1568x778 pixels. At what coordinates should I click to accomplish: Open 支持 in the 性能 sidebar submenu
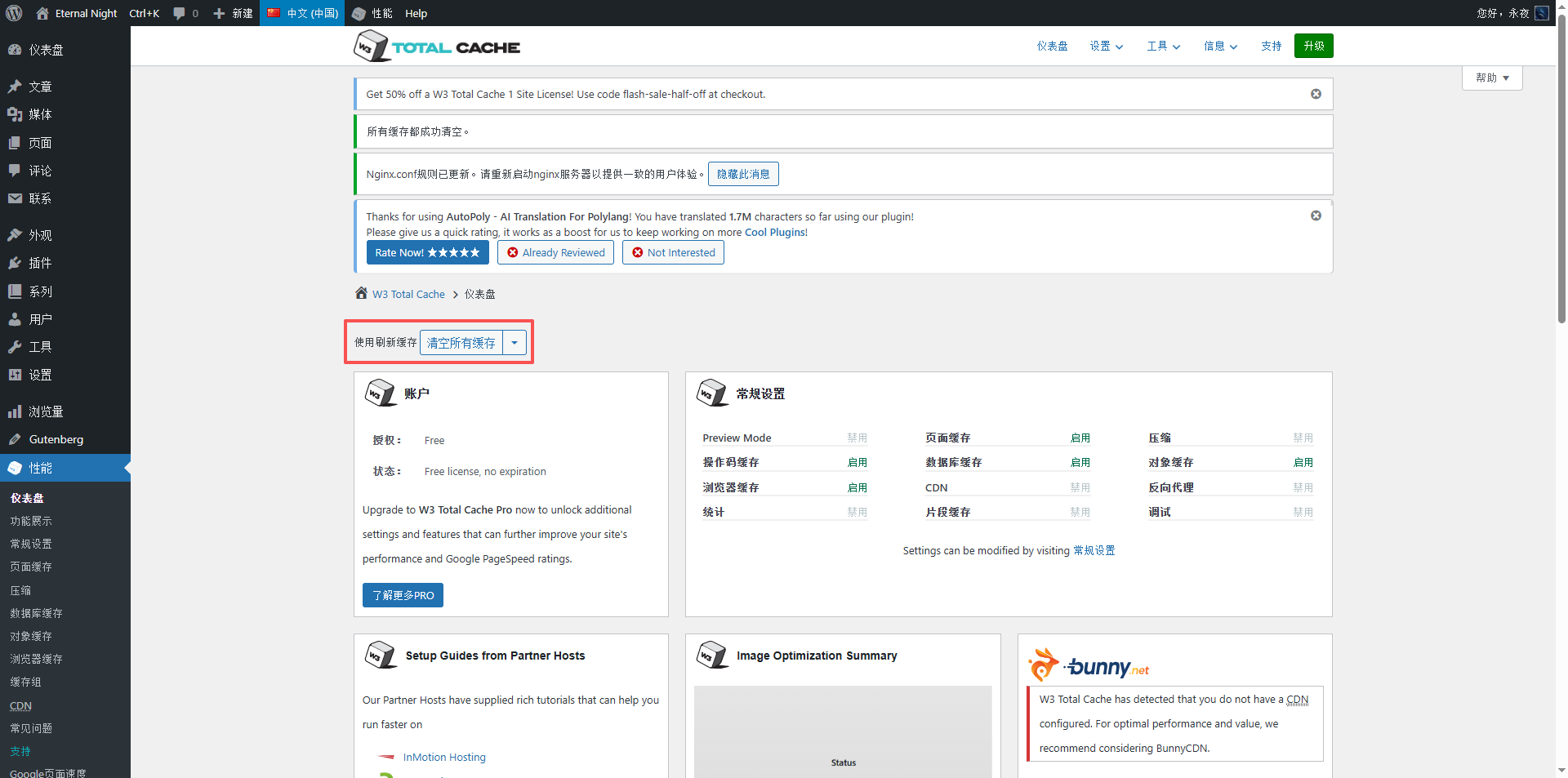pyautogui.click(x=20, y=751)
